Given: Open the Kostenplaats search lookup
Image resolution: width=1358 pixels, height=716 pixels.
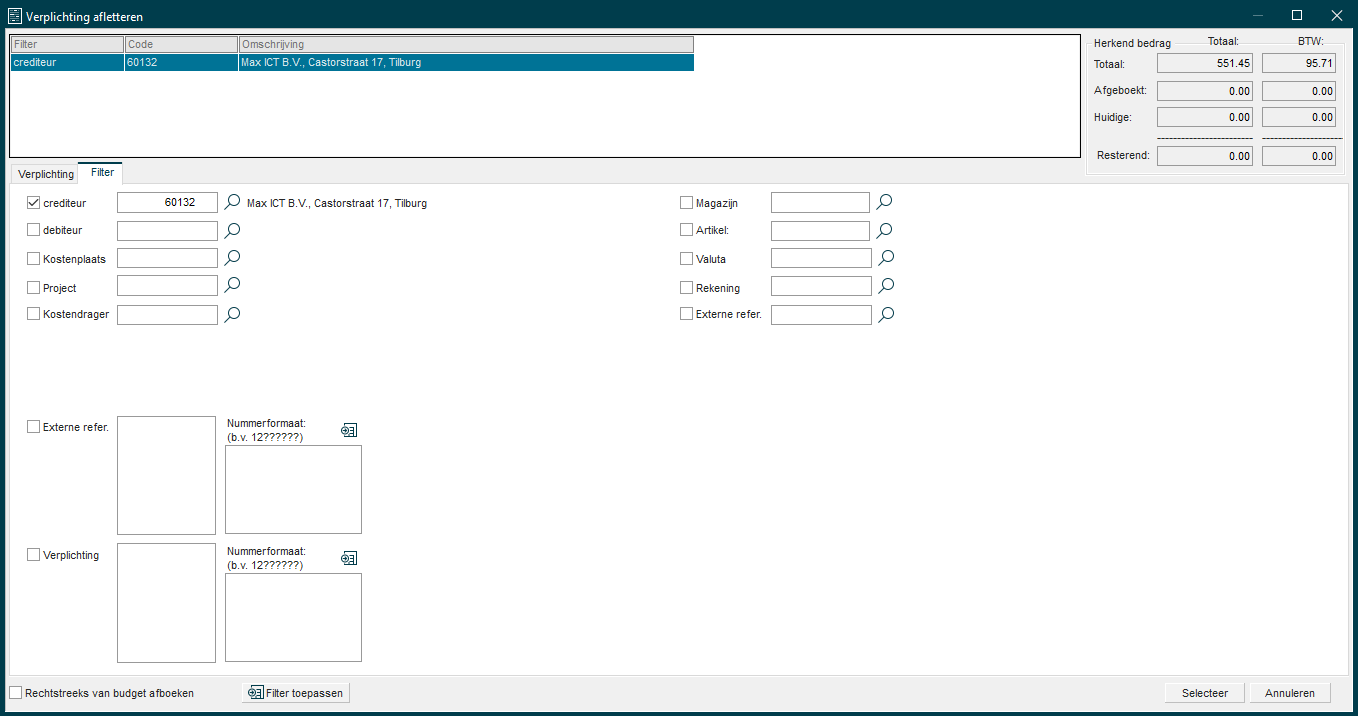Looking at the screenshot, I should click(x=232, y=258).
